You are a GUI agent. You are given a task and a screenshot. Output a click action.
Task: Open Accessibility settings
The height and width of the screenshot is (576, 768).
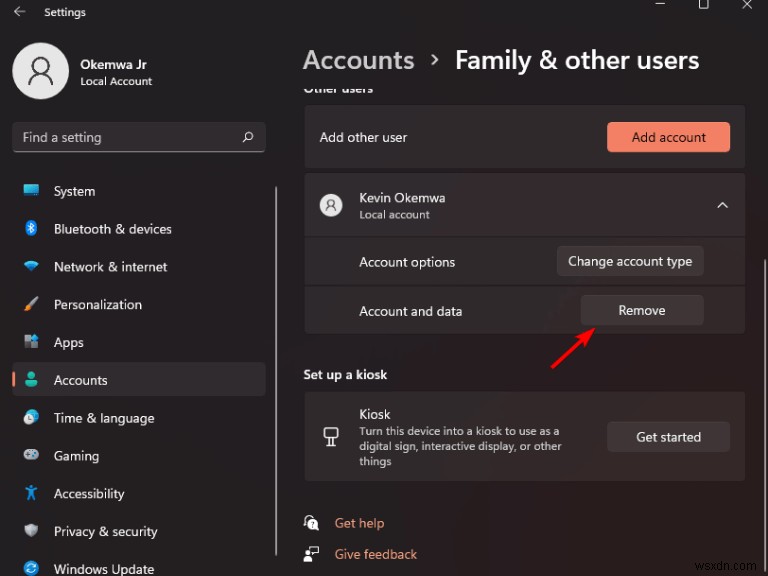pyautogui.click(x=139, y=493)
